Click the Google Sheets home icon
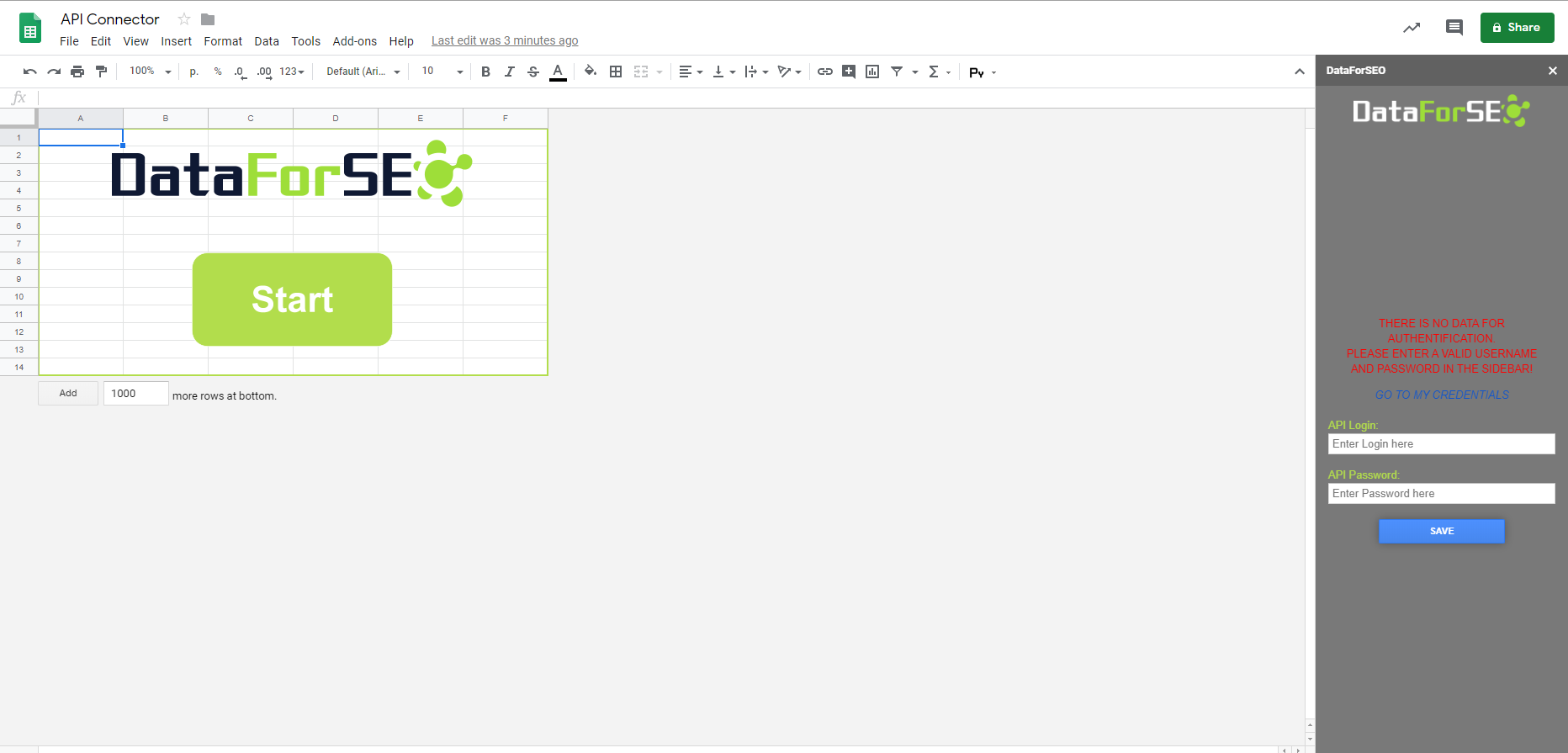The width and height of the screenshot is (1568, 753). point(30,28)
